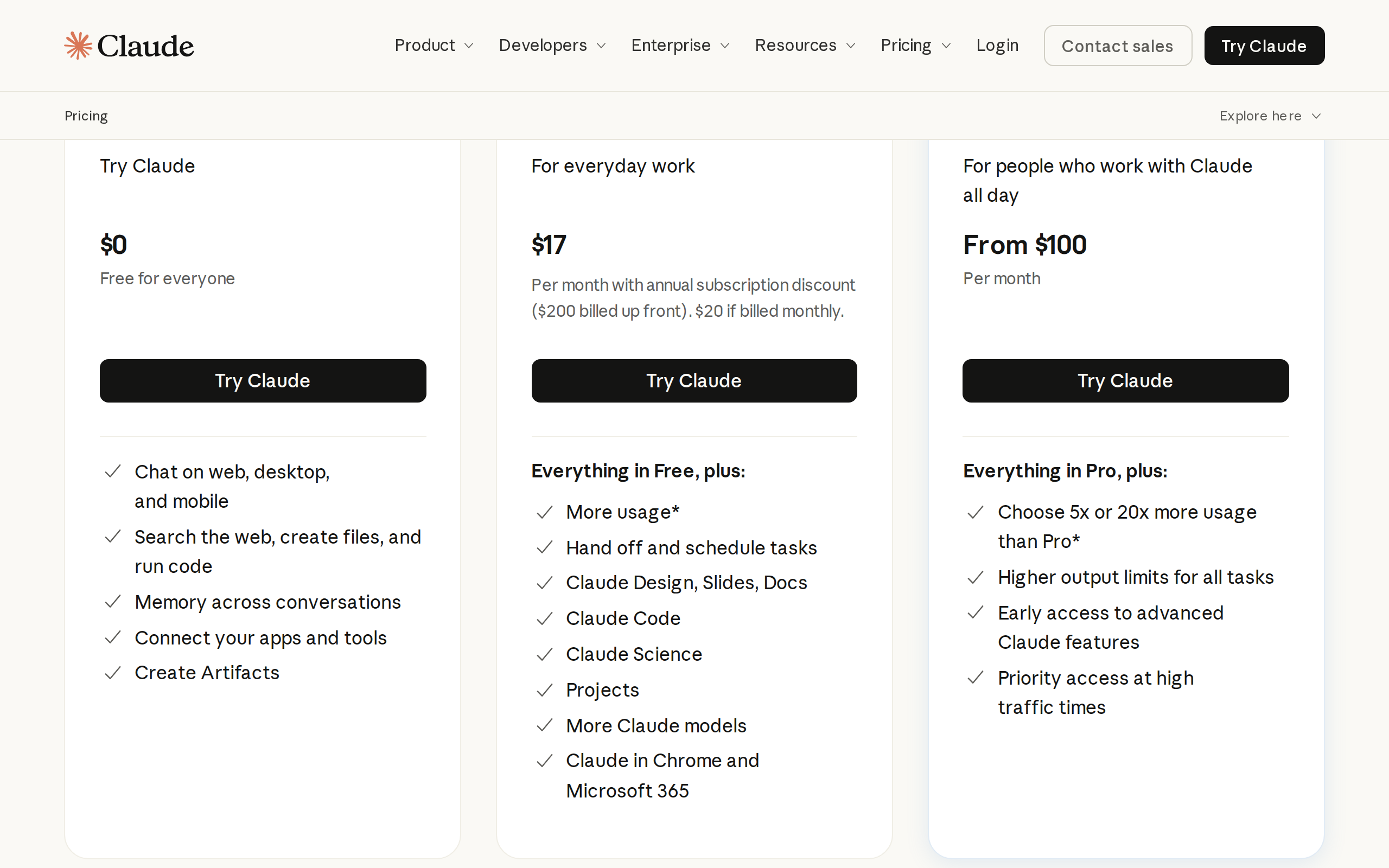Click checkmark beside Projects
This screenshot has height=868, width=1389.
[544, 690]
